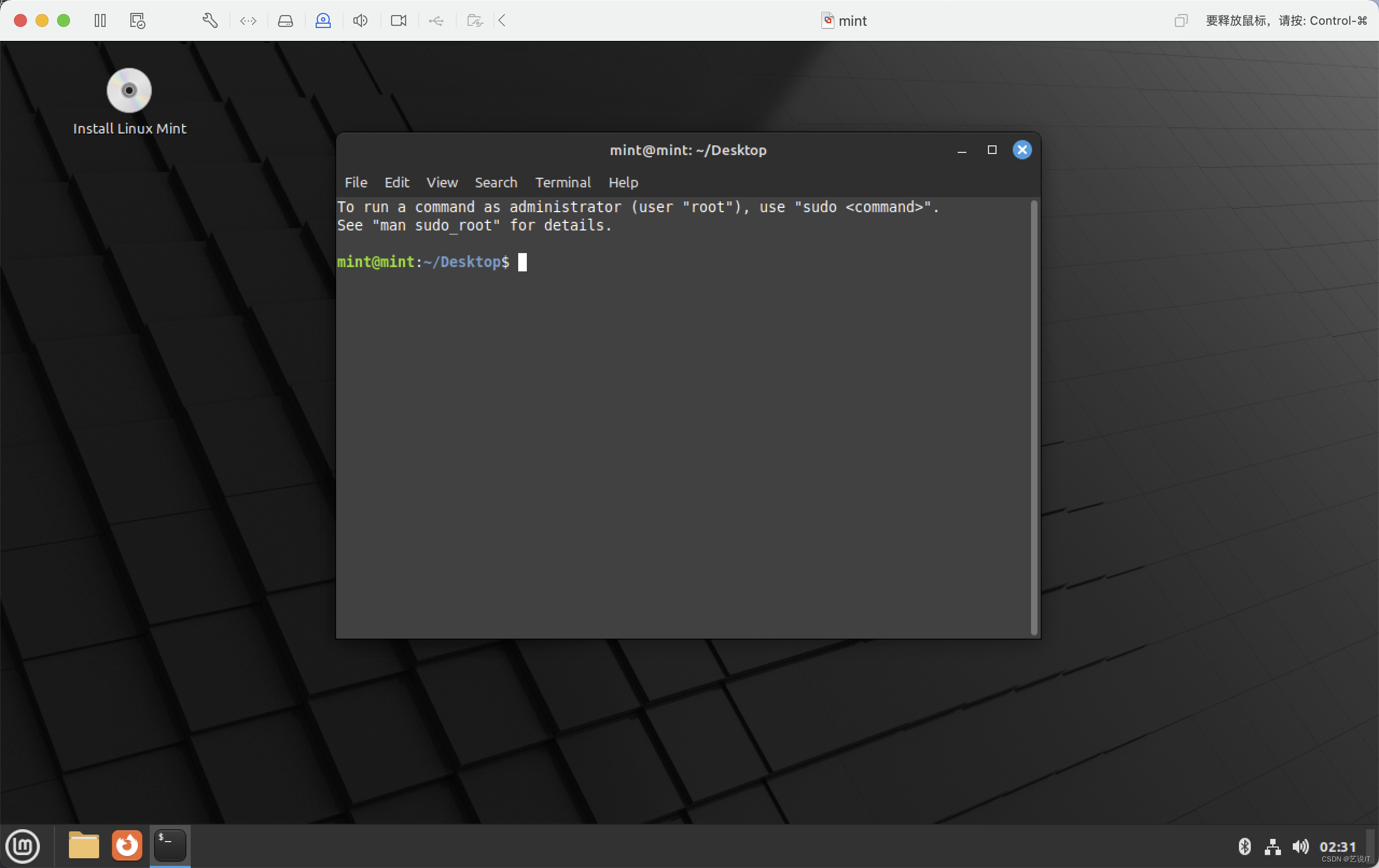Open the snapshot manager icon

[137, 20]
